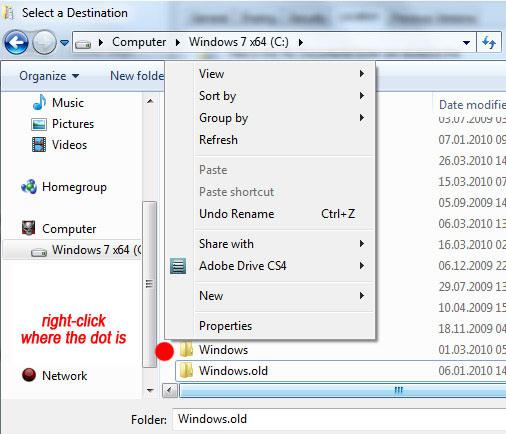Screen dimensions: 506x434
Task: Open the recent locations dropdown arrow
Action: [64, 43]
